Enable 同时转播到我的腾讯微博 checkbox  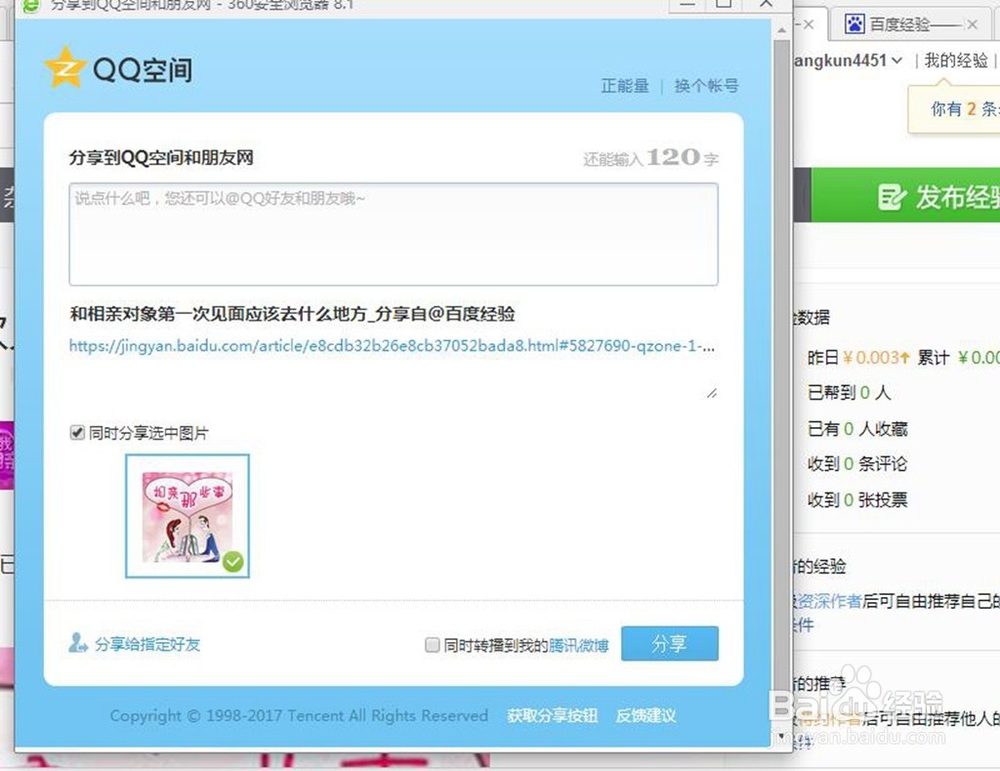tap(432, 645)
